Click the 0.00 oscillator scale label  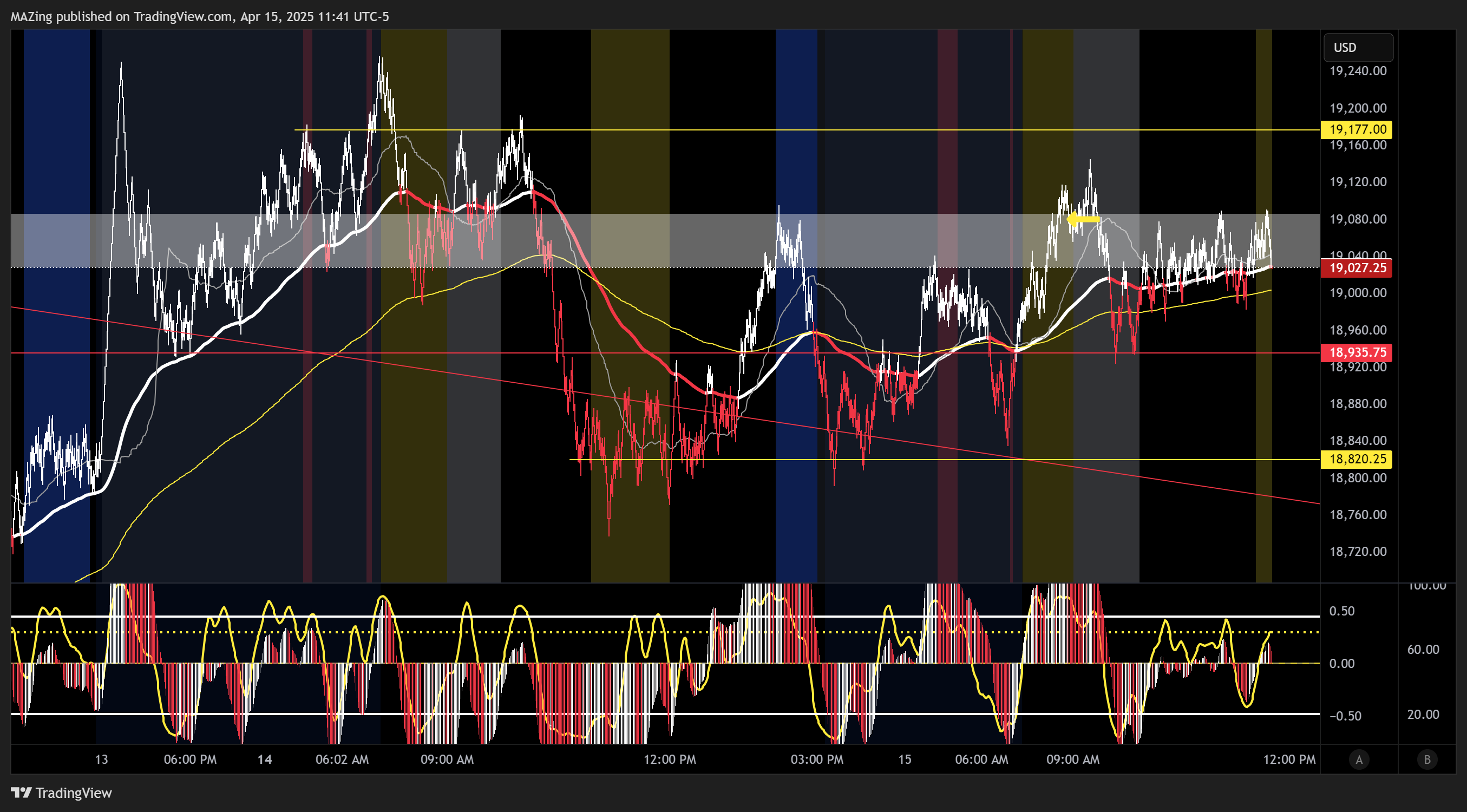tap(1342, 664)
